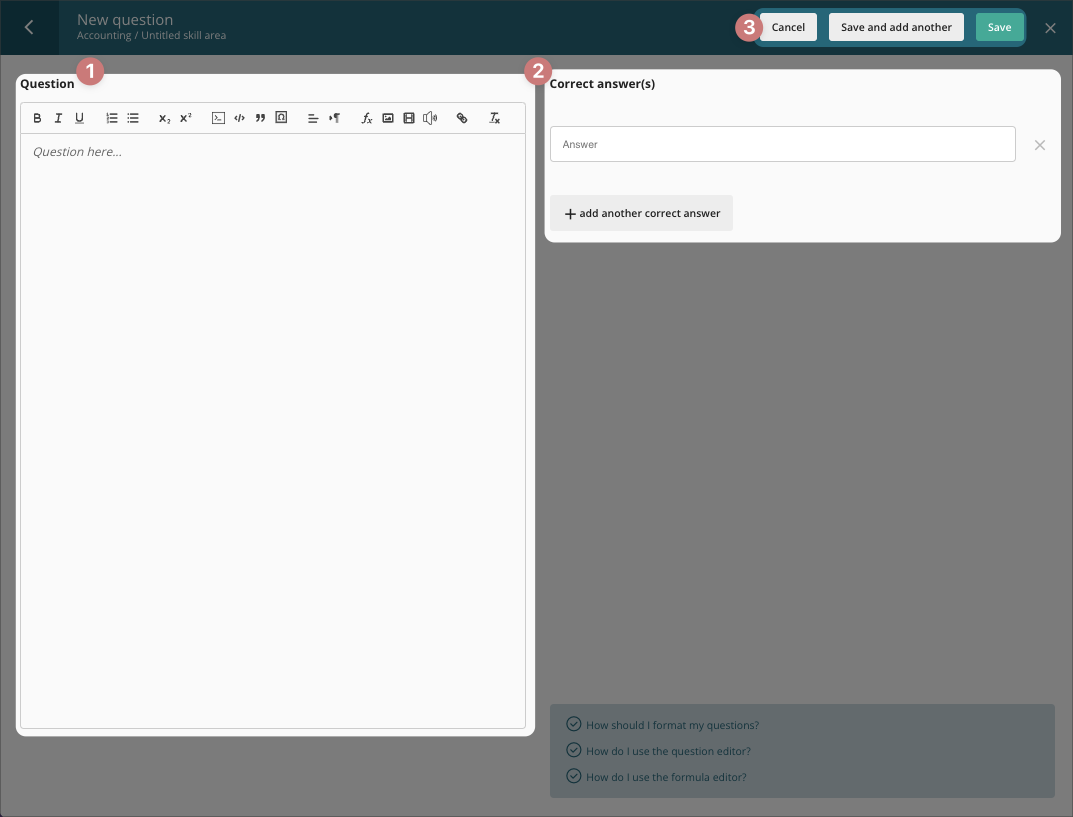Insert a numbered list
Image resolution: width=1073 pixels, height=817 pixels.
112,118
